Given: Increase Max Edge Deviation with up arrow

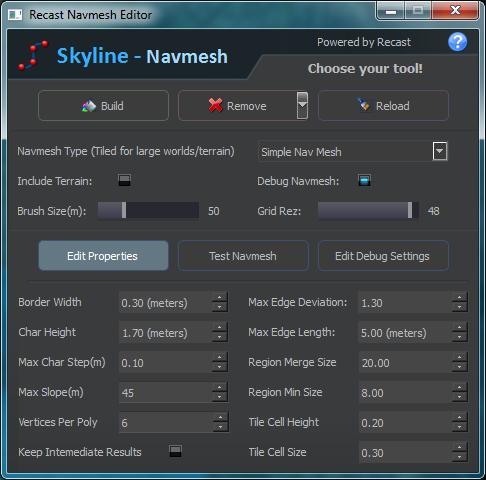Looking at the screenshot, I should click(460, 297).
